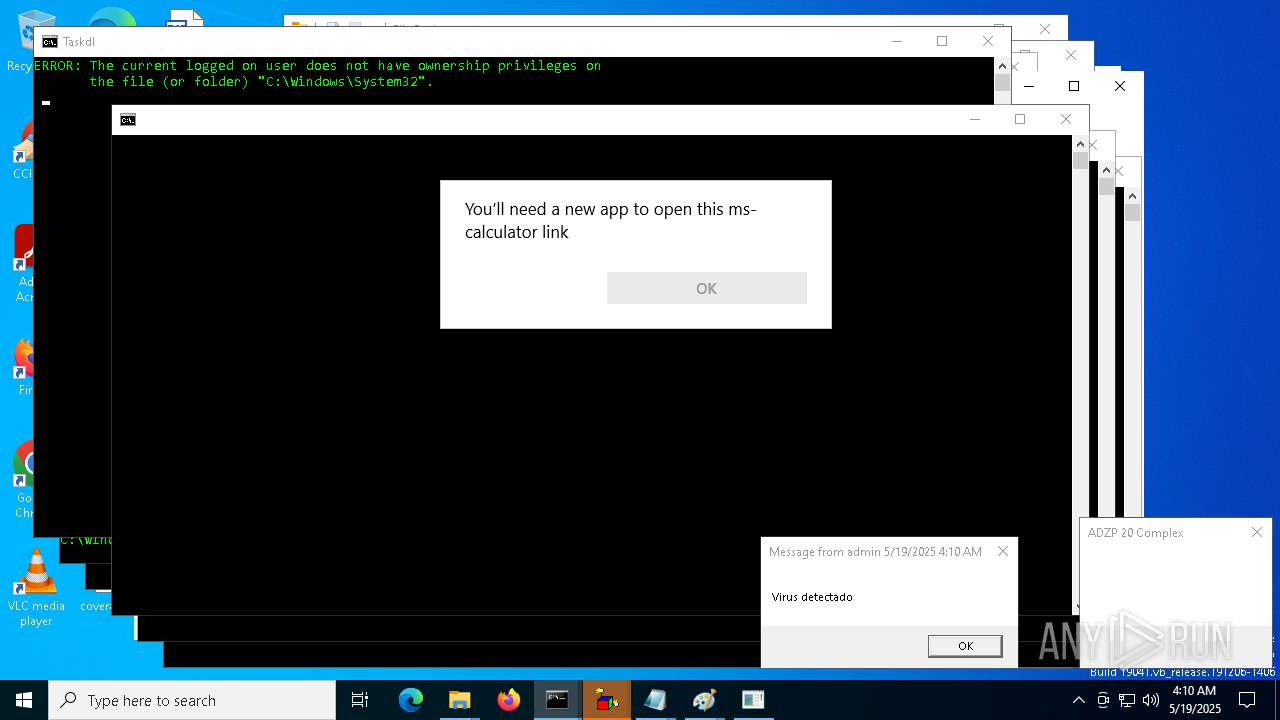Click OK in the 'Message from admin' dialog

pos(965,646)
